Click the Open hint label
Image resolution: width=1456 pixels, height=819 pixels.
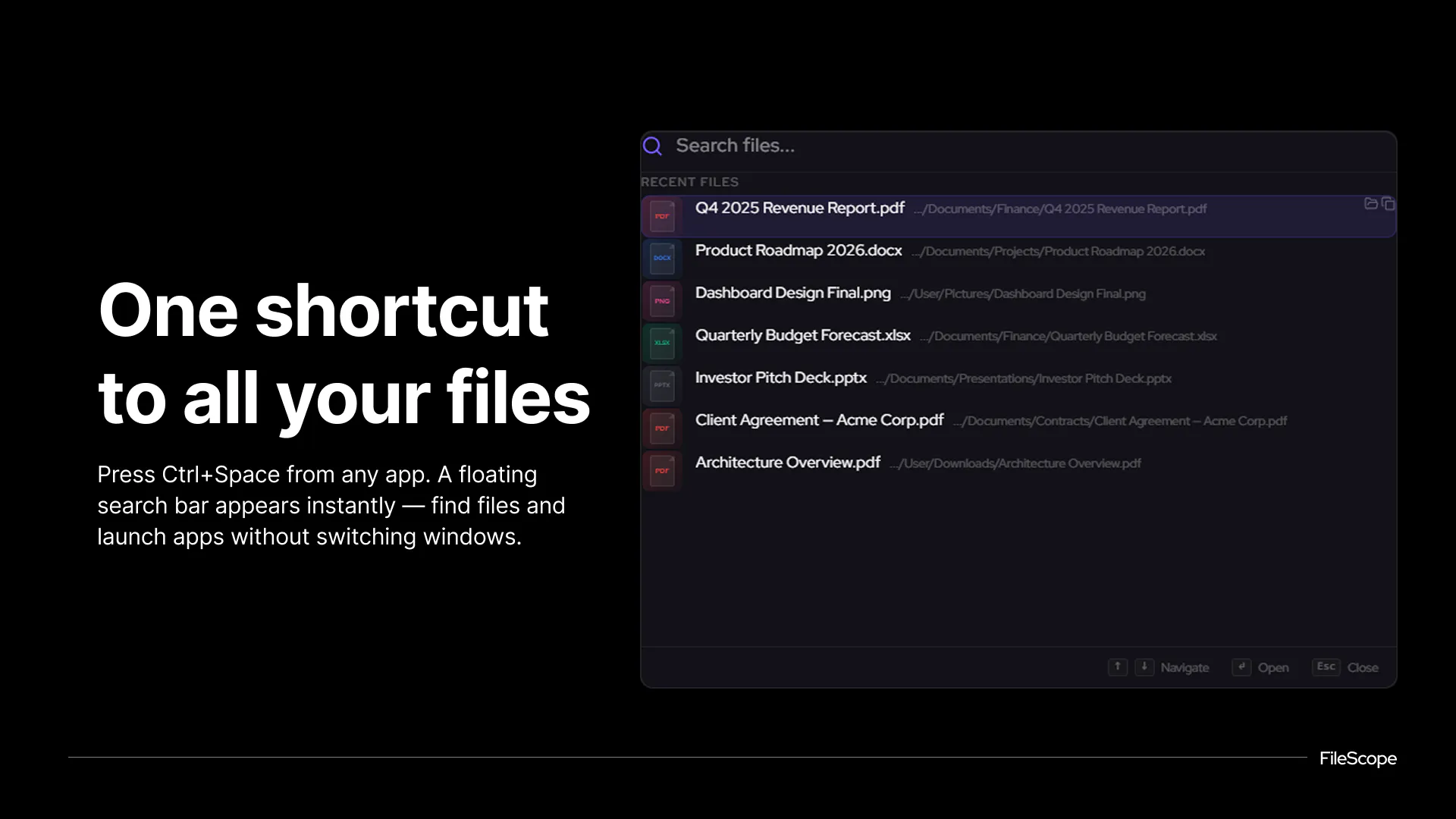pos(1273,667)
